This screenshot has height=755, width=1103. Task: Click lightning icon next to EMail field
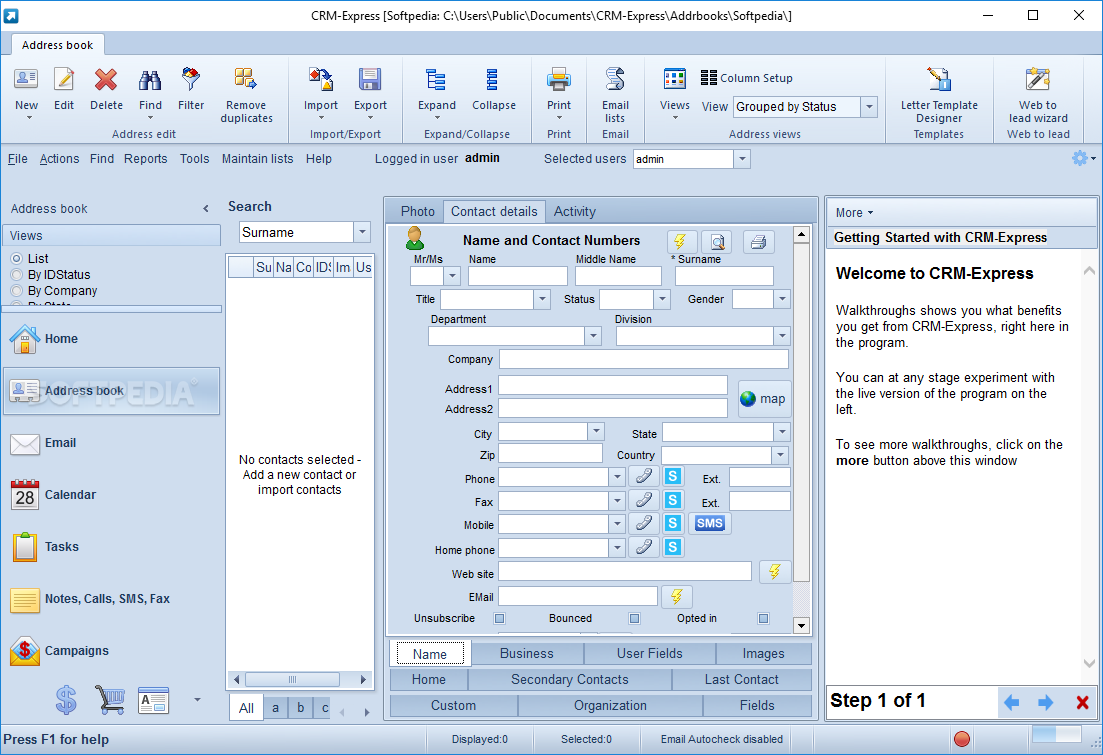pos(677,597)
